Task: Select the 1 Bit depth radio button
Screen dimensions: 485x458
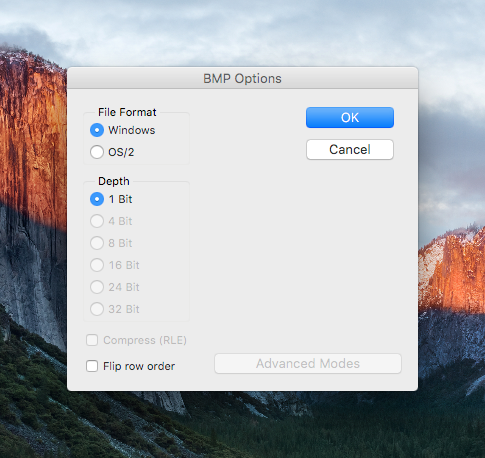Action: point(97,199)
